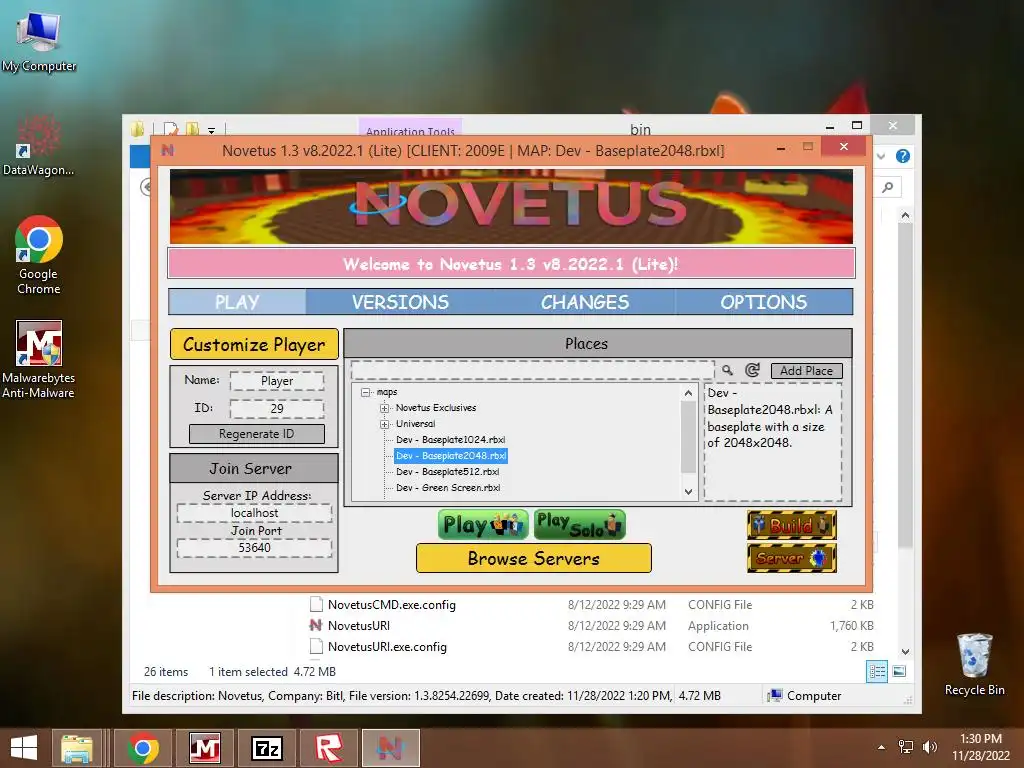The height and width of the screenshot is (768, 1024).
Task: Click the Explorer search magnifier icon
Action: coord(888,187)
